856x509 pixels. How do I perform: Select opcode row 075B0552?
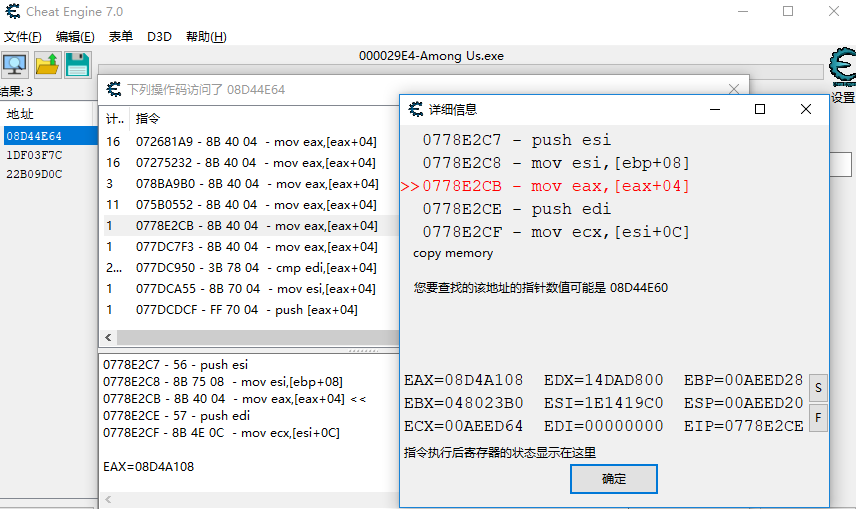tap(251, 205)
